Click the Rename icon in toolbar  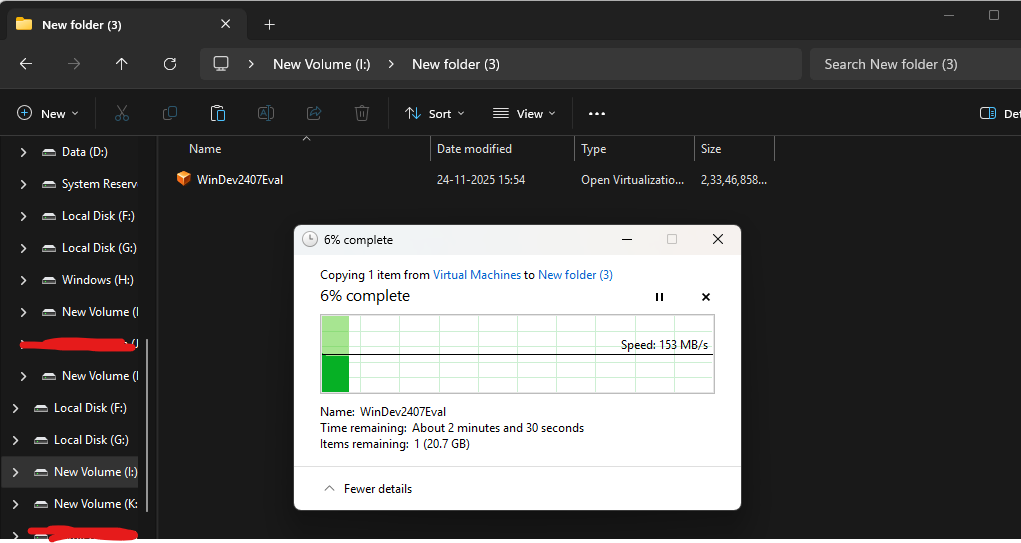point(266,114)
